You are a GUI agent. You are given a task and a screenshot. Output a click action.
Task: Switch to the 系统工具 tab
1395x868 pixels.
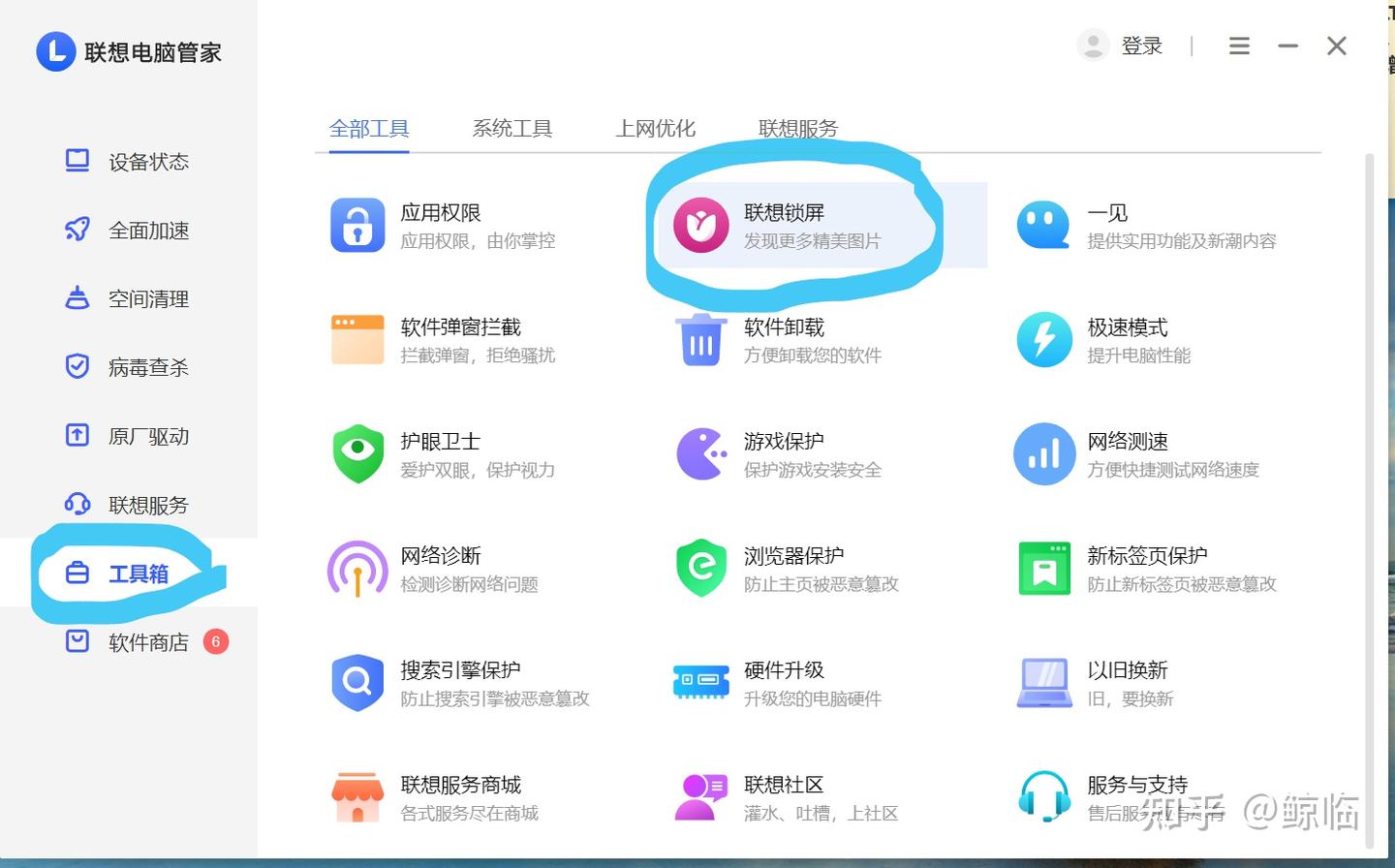coord(512,129)
